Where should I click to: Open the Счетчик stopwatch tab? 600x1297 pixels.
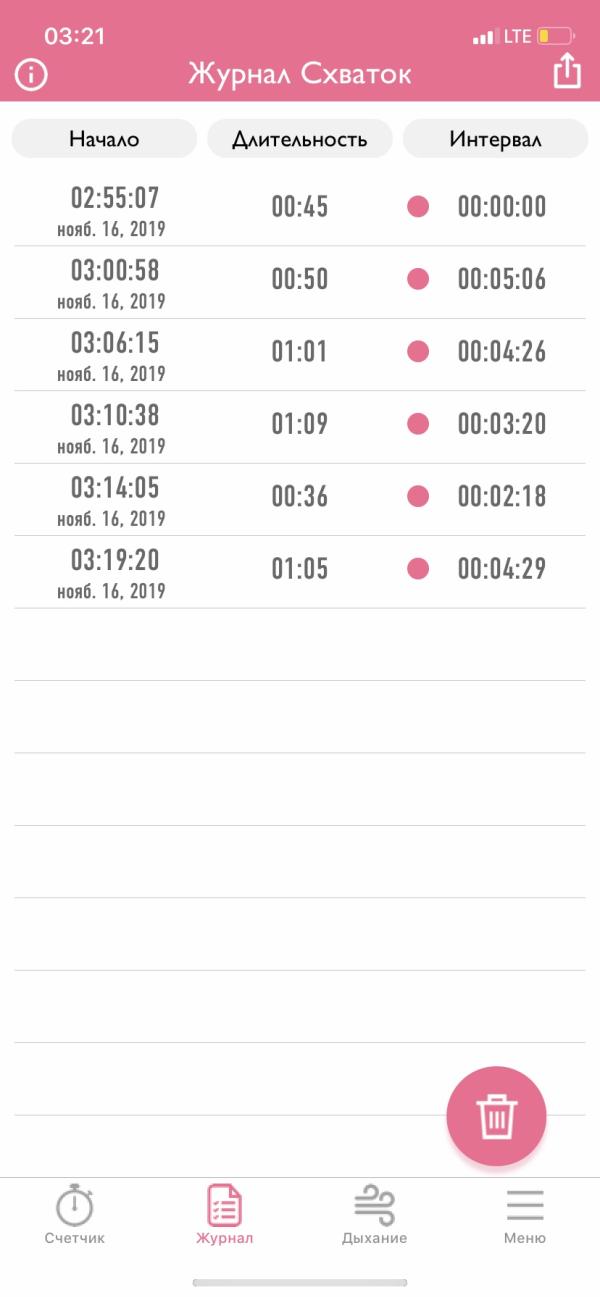click(x=75, y=1213)
